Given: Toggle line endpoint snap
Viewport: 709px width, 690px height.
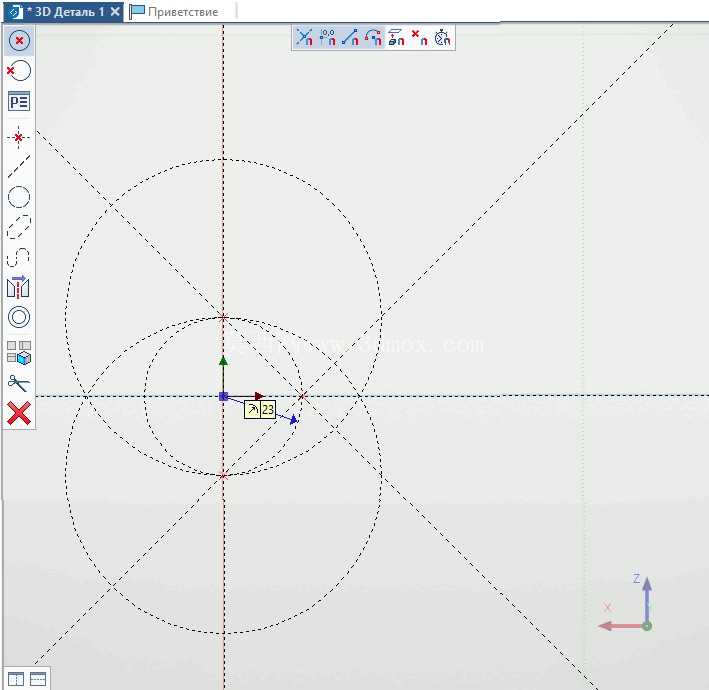Looking at the screenshot, I should click(x=350, y=38).
